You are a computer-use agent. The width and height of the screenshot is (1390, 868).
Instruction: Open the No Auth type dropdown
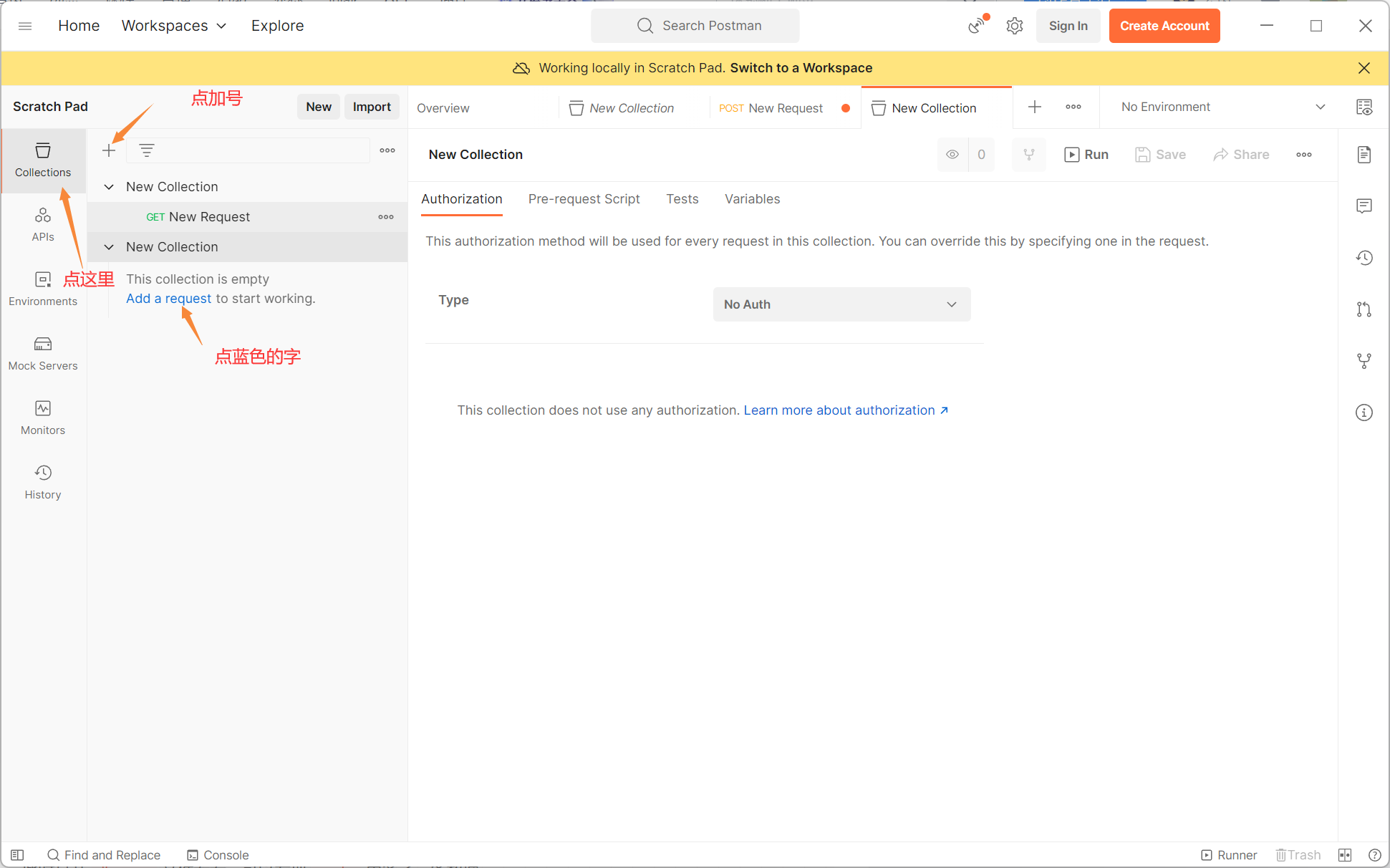point(841,304)
